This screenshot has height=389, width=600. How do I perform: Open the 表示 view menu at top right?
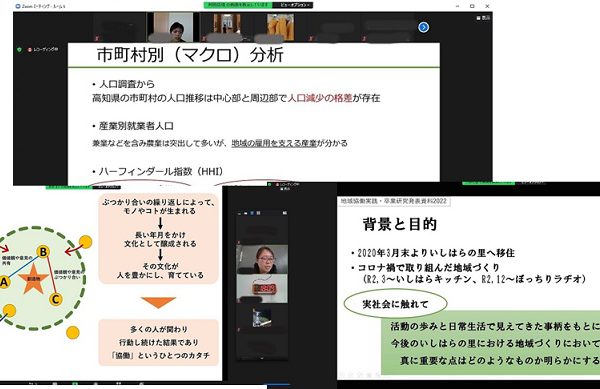pos(483,18)
